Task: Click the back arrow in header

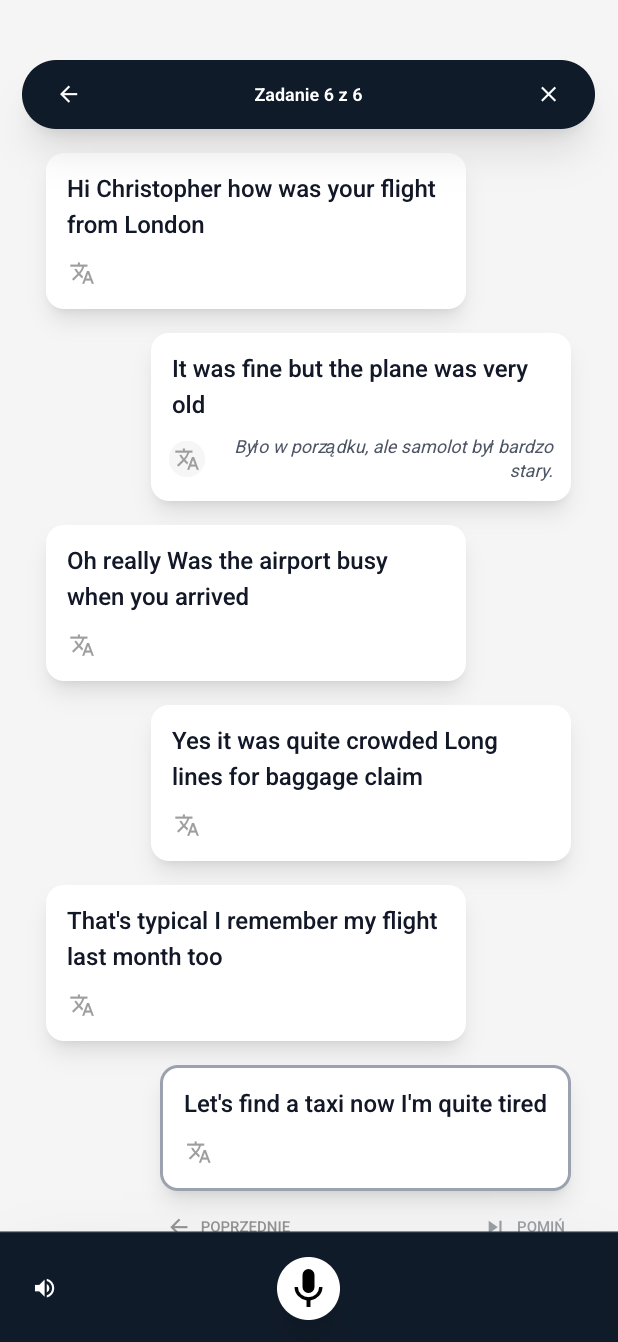Action: click(x=68, y=94)
